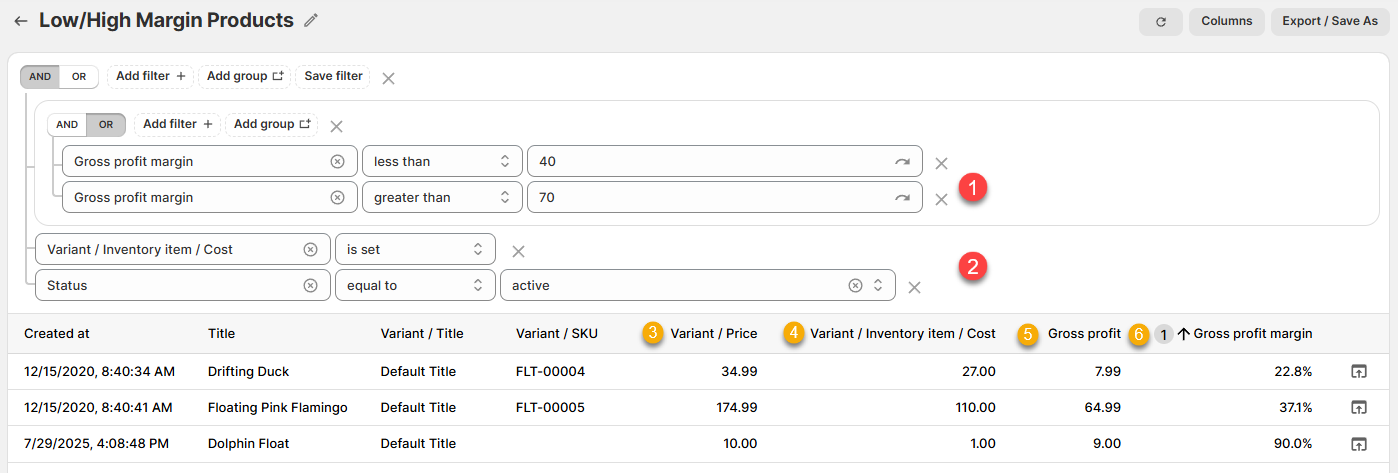The height and width of the screenshot is (473, 1398).
Task: Remove the 'less than 40' filter row
Action: tap(940, 163)
